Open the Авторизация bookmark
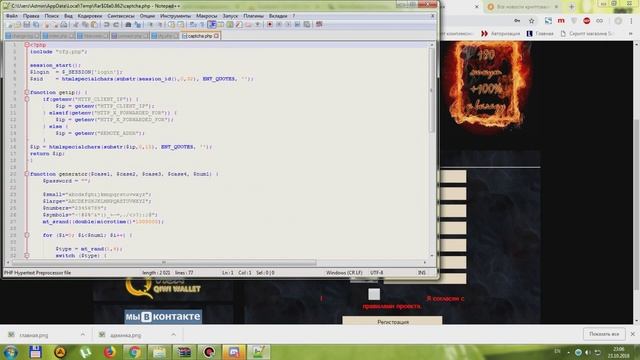 (500, 33)
